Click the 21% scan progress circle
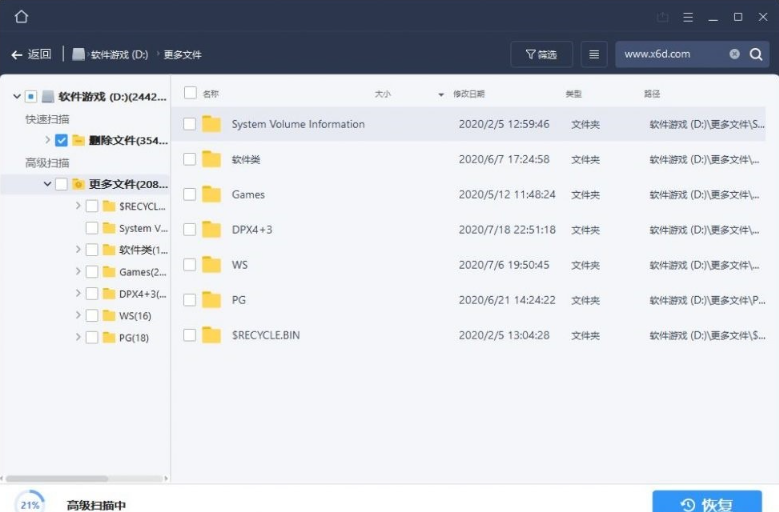 click(30, 503)
